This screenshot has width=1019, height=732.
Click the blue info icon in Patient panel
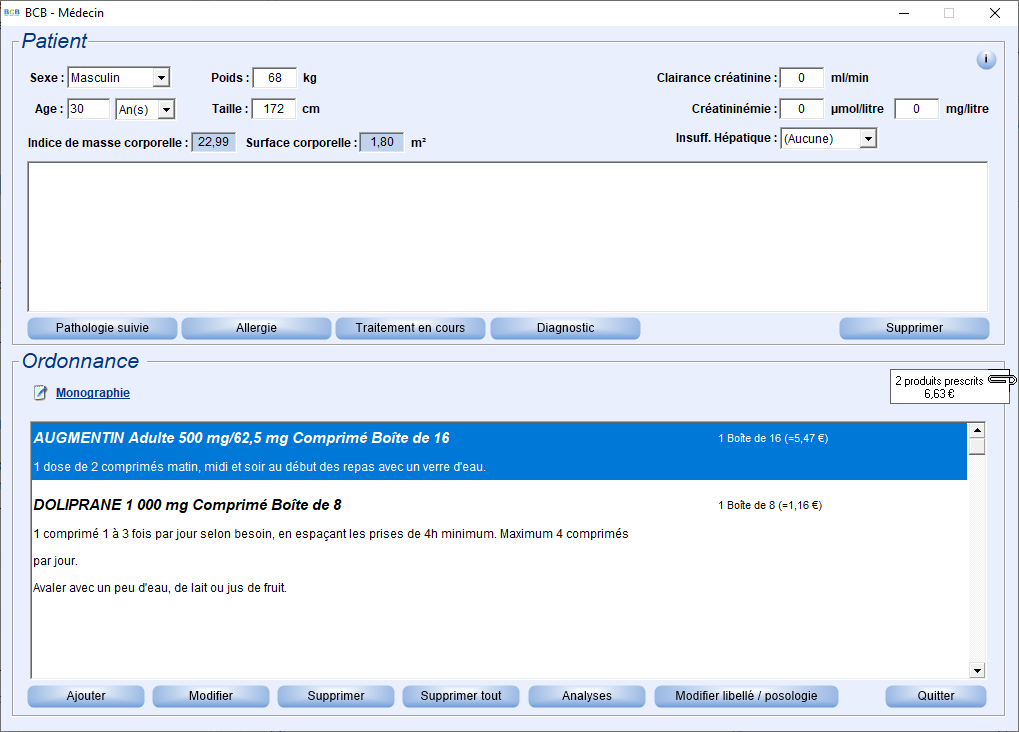(x=986, y=60)
